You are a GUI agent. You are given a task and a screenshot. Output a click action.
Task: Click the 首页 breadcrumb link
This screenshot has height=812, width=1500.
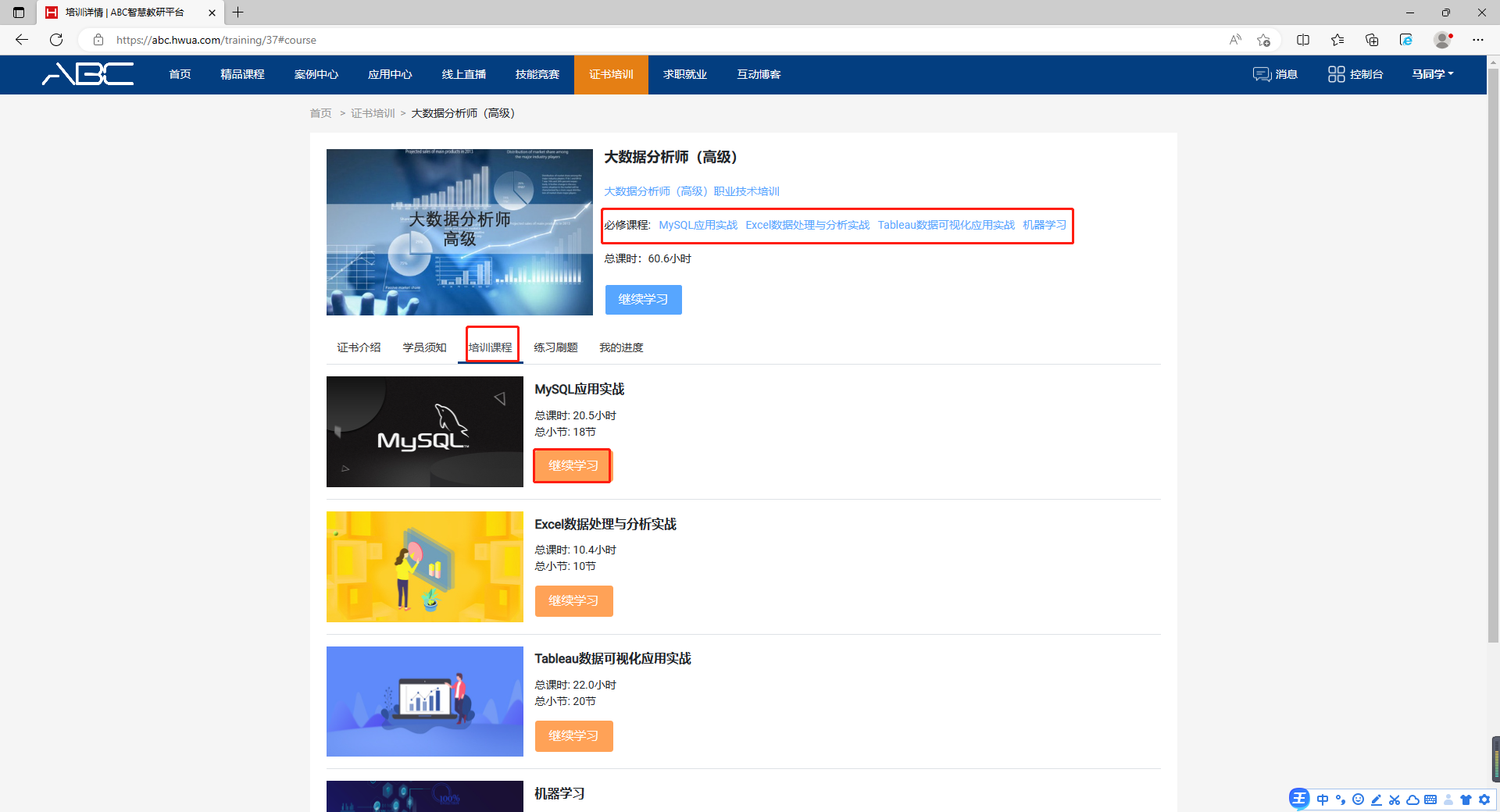click(x=320, y=113)
